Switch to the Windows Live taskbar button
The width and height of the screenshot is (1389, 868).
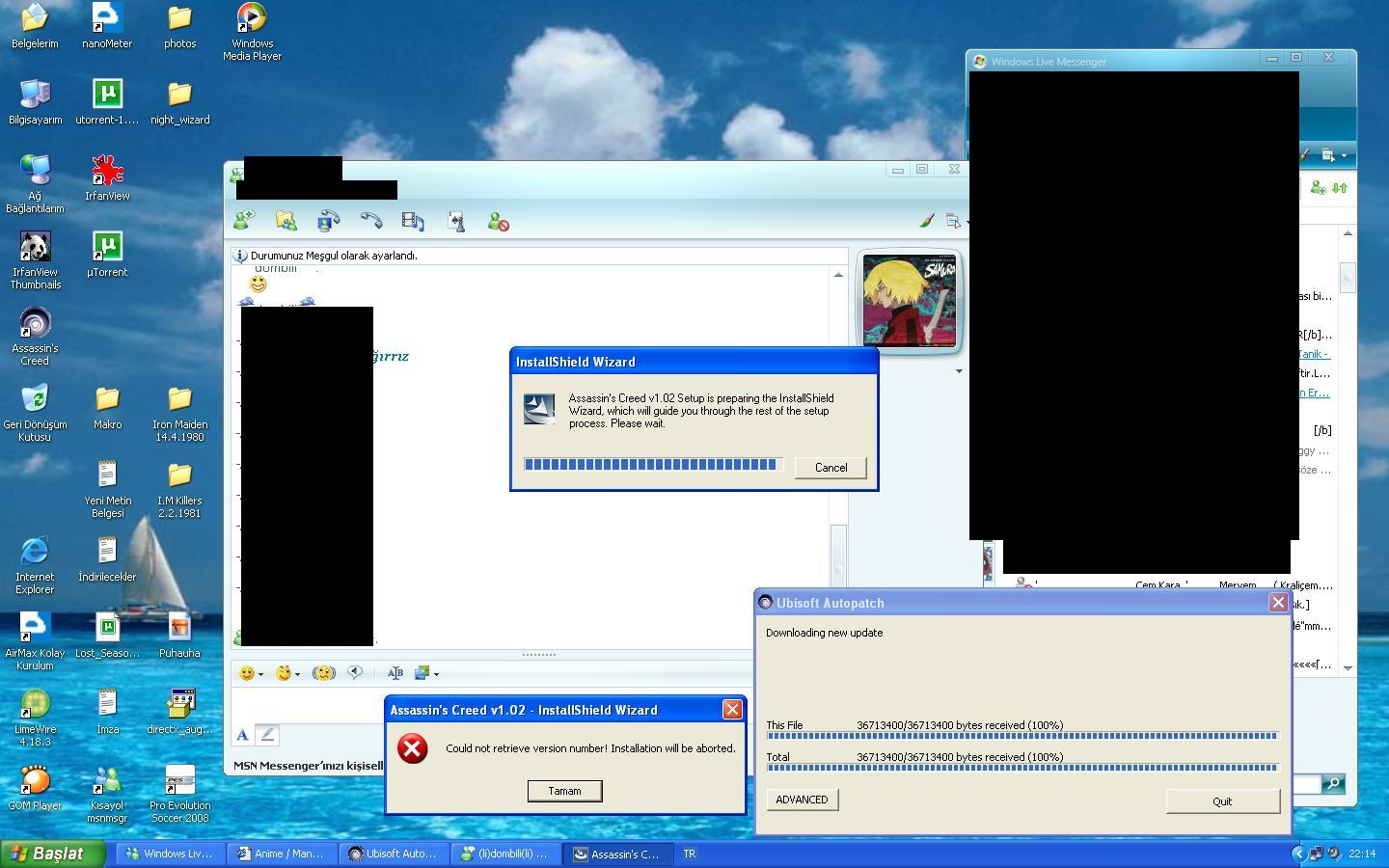[171, 854]
